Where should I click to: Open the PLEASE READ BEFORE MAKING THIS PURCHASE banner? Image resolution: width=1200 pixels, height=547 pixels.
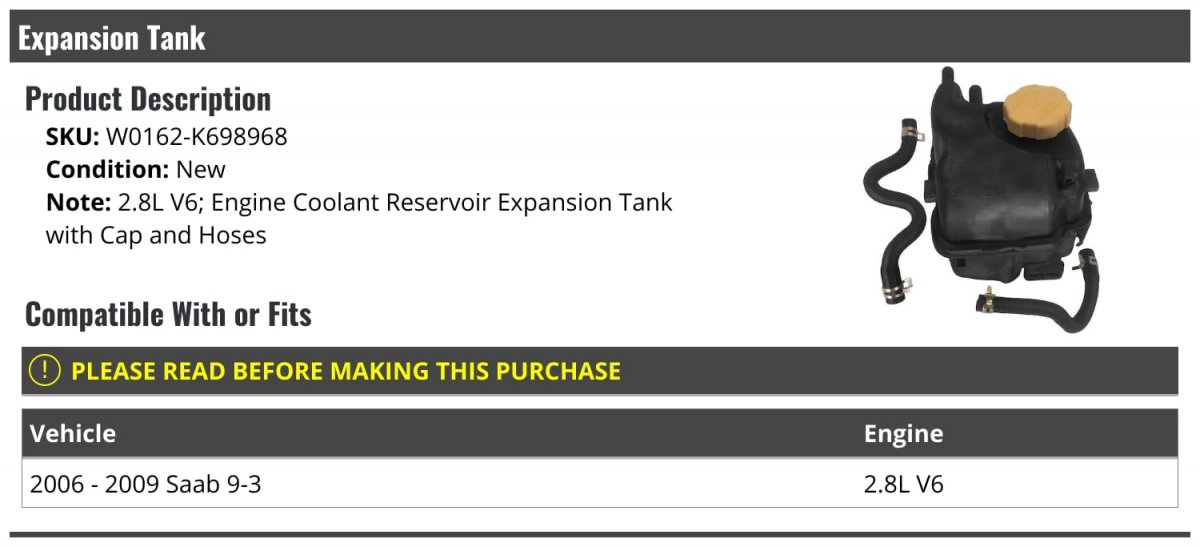(600, 371)
